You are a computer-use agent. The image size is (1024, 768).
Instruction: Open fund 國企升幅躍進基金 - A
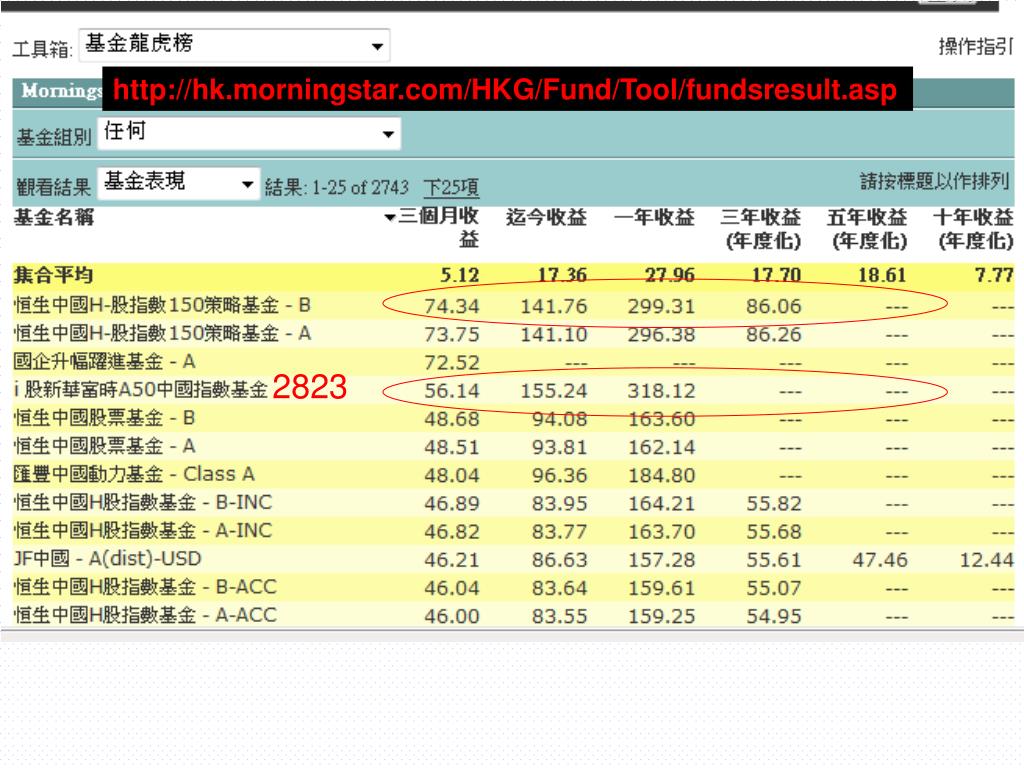104,361
